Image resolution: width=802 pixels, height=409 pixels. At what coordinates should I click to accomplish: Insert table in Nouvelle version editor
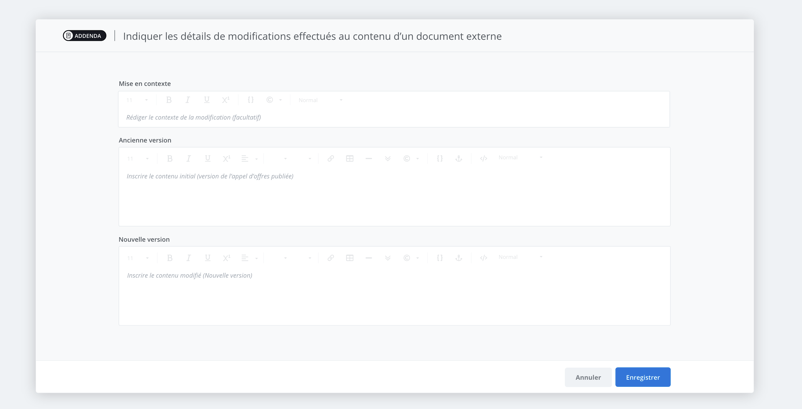pos(350,258)
